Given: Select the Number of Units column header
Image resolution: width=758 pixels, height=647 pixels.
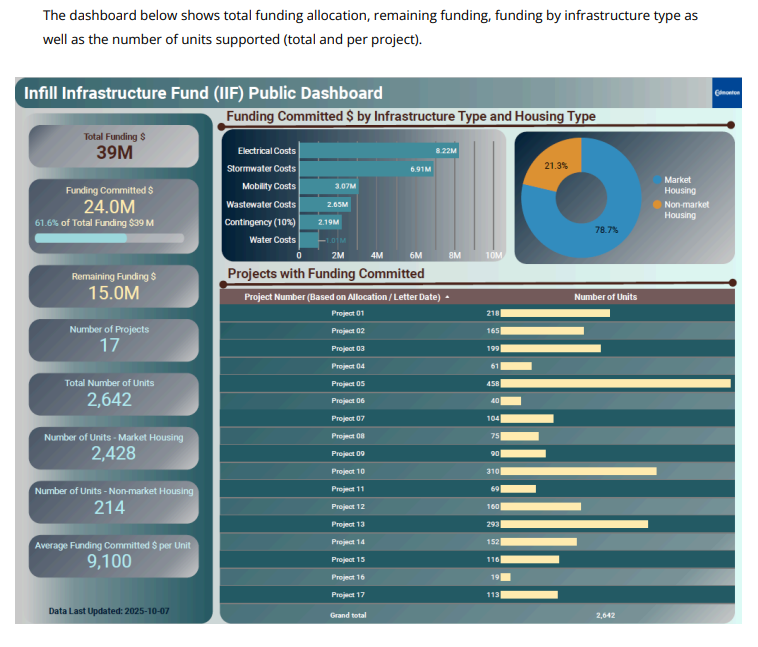Looking at the screenshot, I should 605,297.
